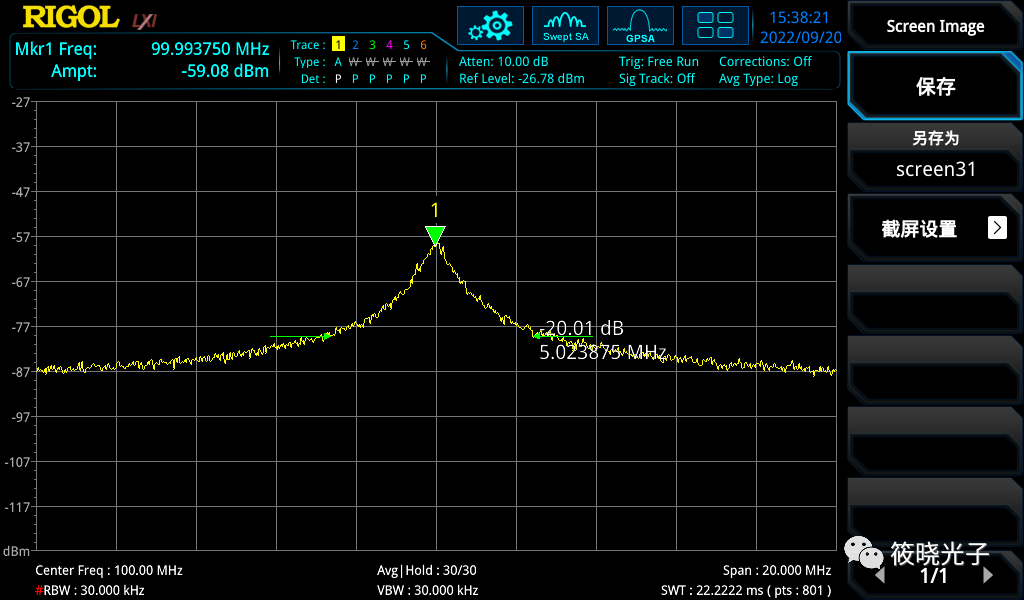Open the system settings gear icon
Image resolution: width=1024 pixels, height=600 pixels.
point(490,25)
